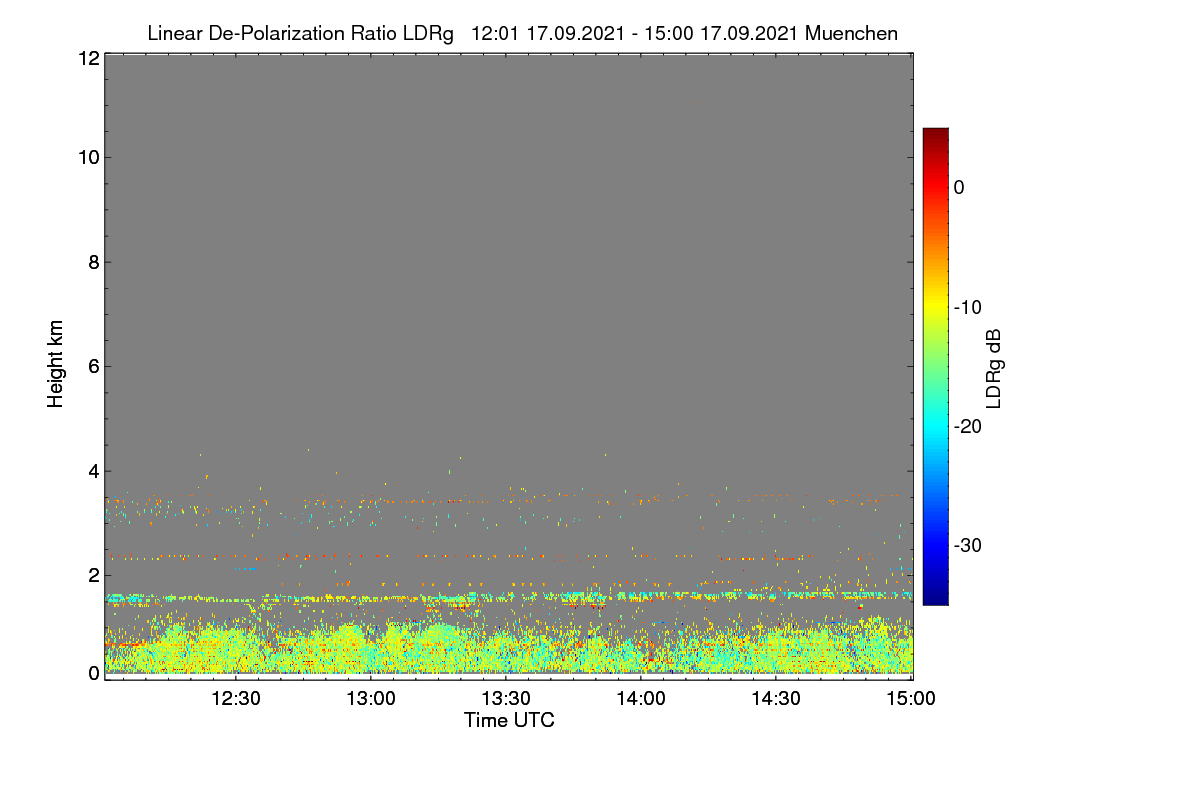Image resolution: width=1200 pixels, height=800 pixels.
Task: Click the '-30' tick label on color bar
Action: pos(968,546)
